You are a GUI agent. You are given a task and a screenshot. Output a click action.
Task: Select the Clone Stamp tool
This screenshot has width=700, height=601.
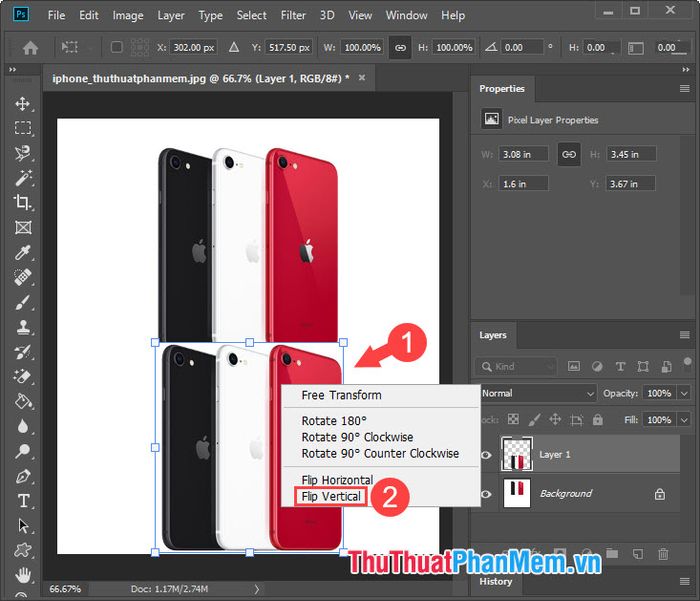(x=22, y=327)
